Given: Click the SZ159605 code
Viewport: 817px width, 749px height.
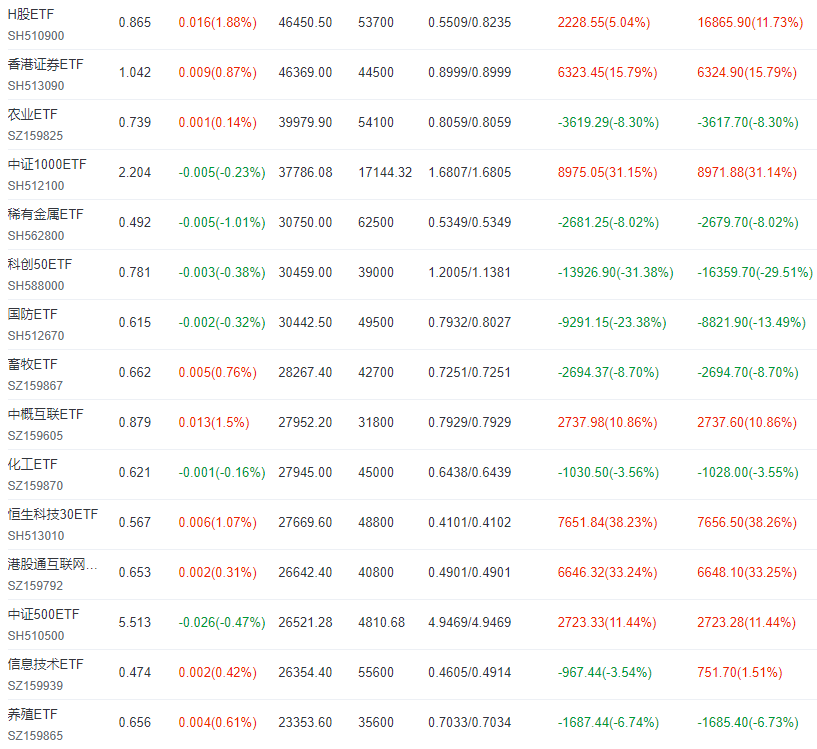Looking at the screenshot, I should point(35,436).
